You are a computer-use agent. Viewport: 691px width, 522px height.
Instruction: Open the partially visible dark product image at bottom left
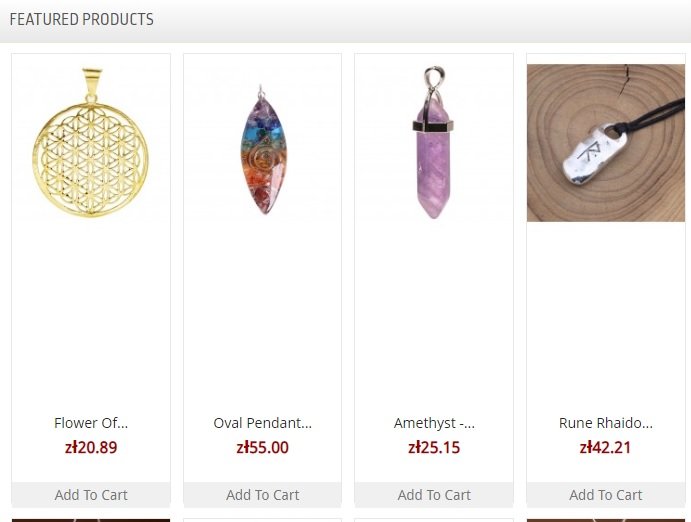(x=91, y=520)
